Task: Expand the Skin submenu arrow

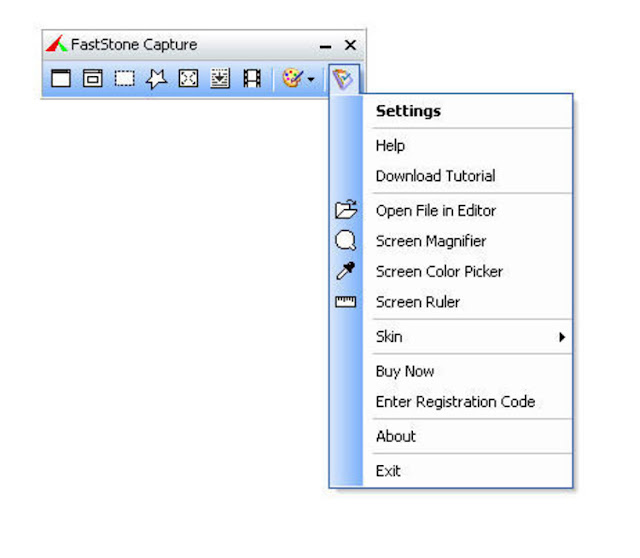Action: (562, 337)
